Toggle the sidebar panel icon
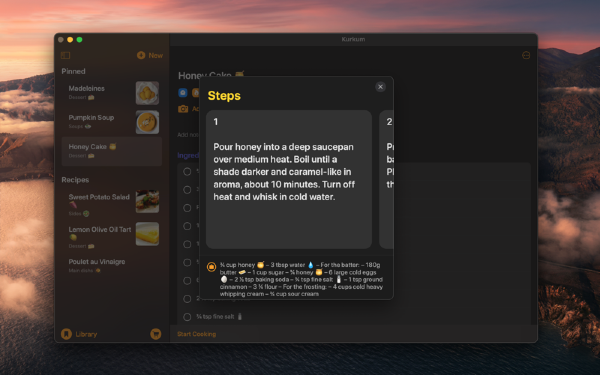This screenshot has width=600, height=375. coord(65,55)
